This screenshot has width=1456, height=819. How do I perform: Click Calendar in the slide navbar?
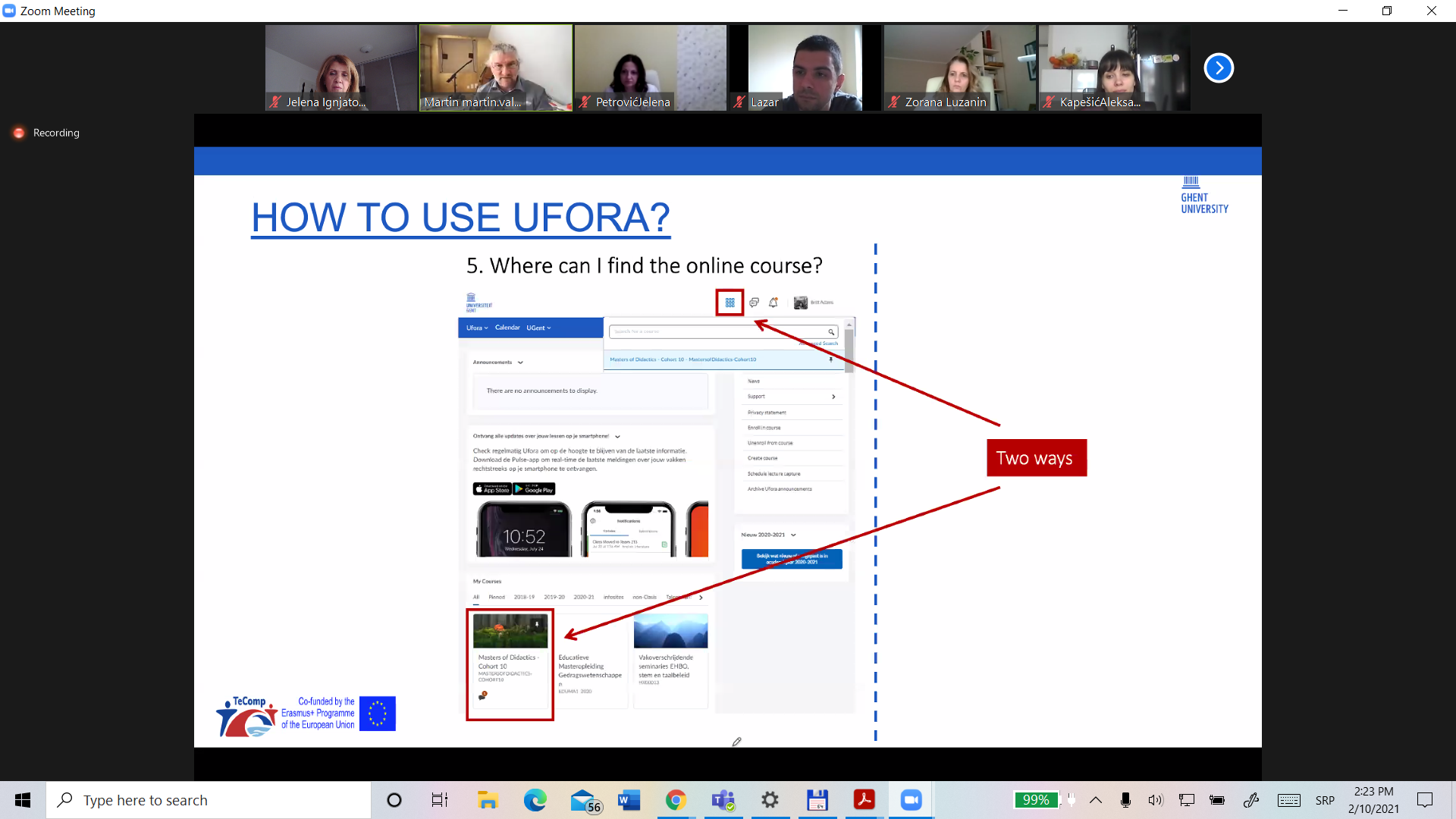[507, 328]
